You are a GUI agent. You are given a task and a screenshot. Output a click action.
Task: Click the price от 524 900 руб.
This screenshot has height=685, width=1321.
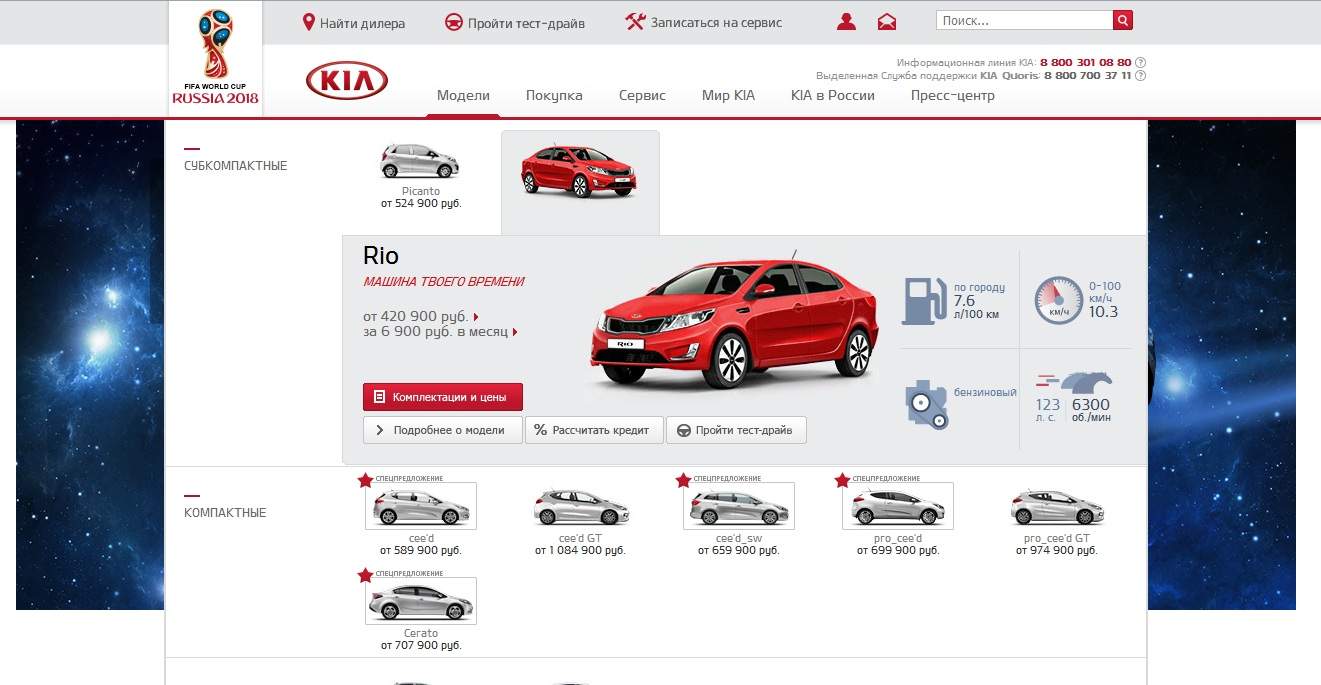pyautogui.click(x=421, y=203)
